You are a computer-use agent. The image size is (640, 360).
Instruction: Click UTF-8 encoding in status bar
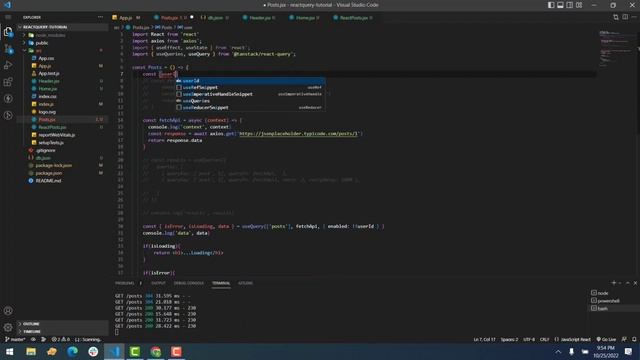point(529,339)
